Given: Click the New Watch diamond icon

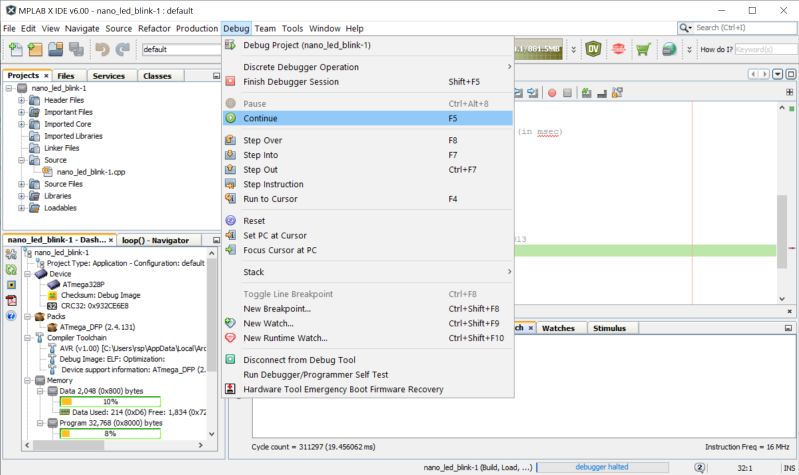Looking at the screenshot, I should [230, 323].
